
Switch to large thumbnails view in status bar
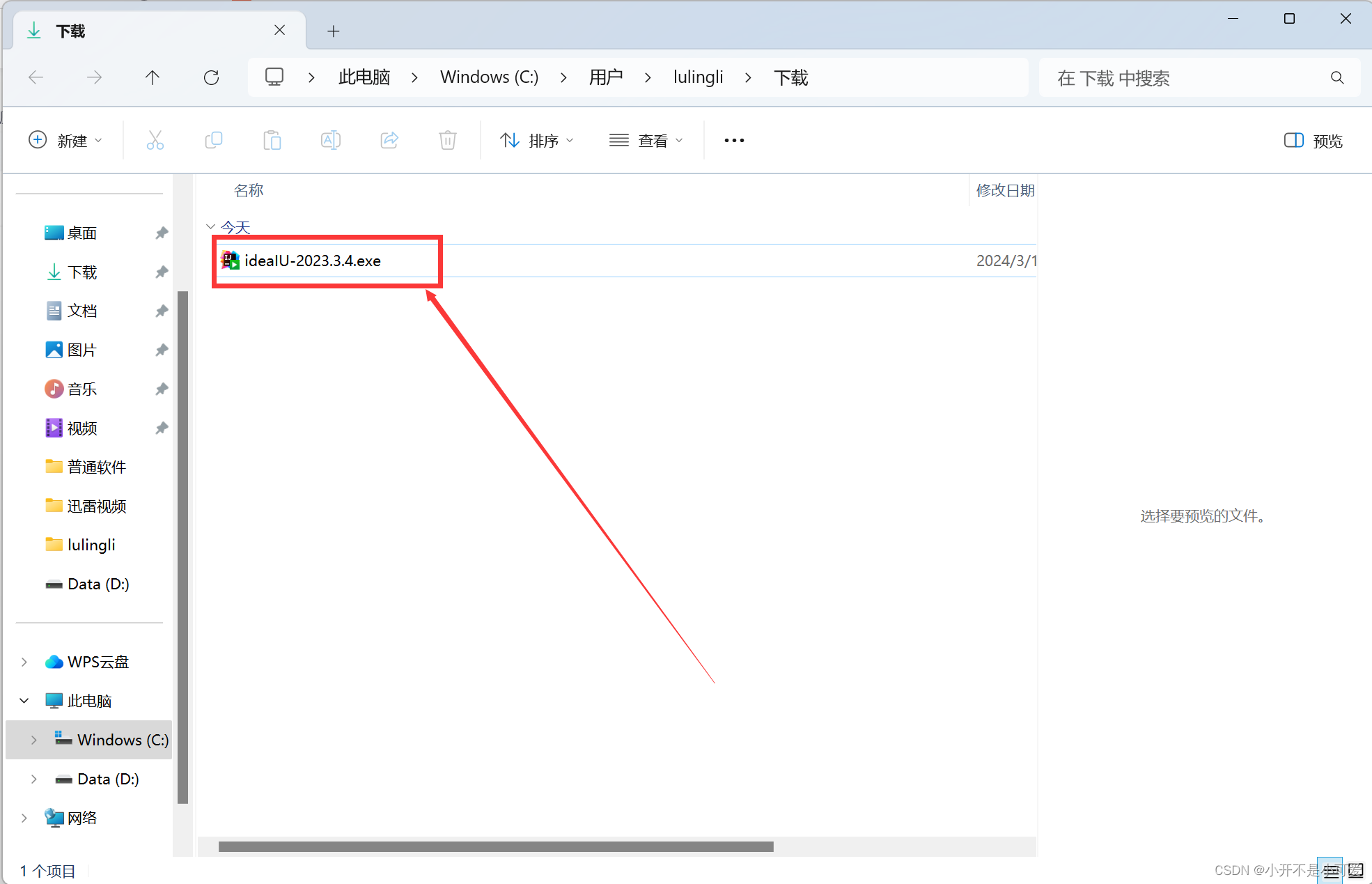(1355, 870)
